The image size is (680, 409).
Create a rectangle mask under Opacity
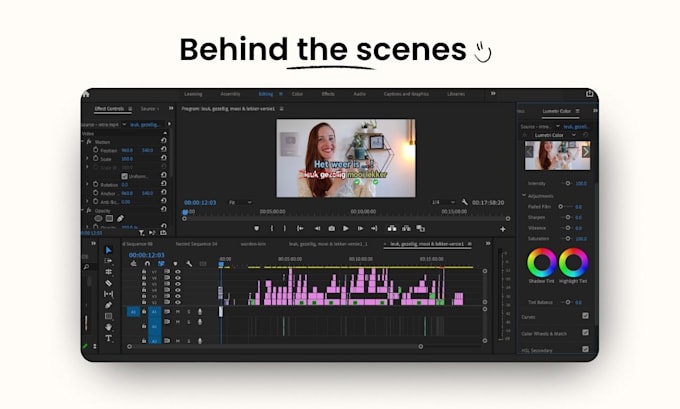[109, 218]
